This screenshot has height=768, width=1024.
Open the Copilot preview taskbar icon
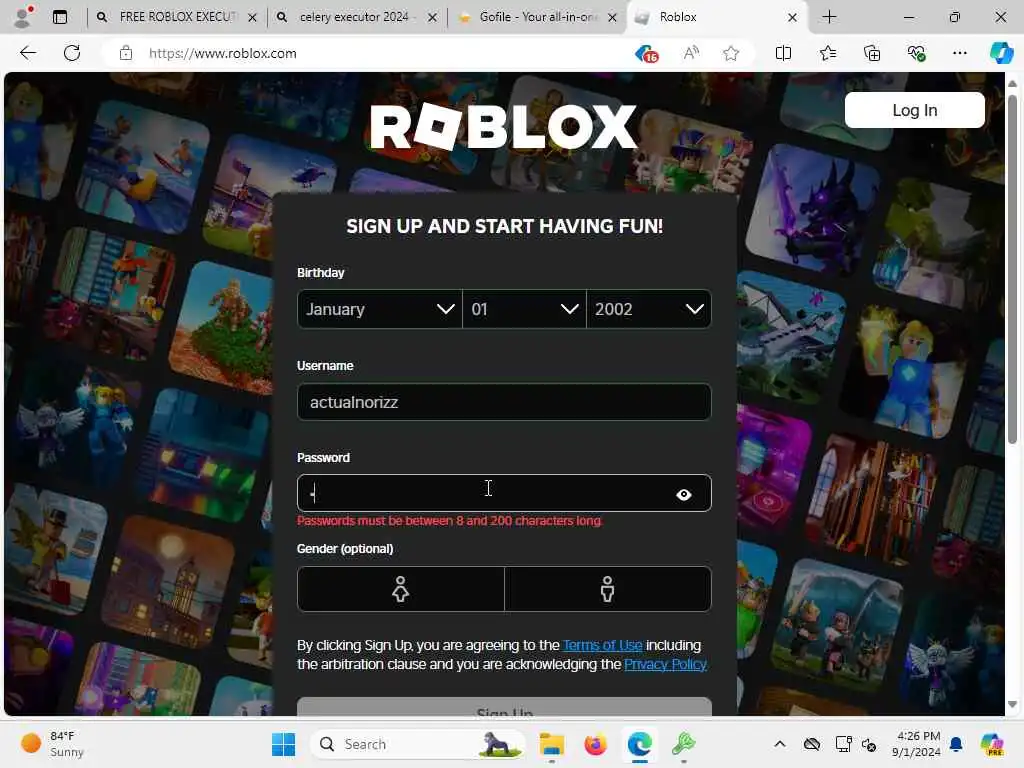pyautogui.click(x=992, y=744)
